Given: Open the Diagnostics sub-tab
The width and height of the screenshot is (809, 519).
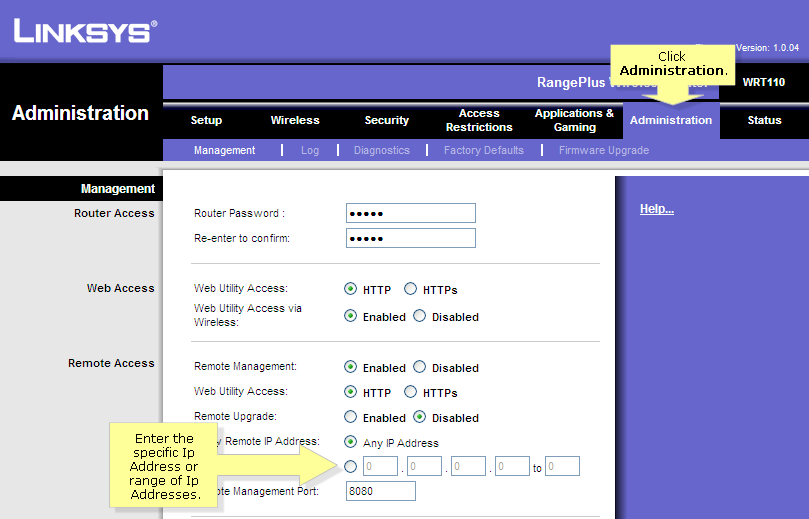Looking at the screenshot, I should [382, 151].
